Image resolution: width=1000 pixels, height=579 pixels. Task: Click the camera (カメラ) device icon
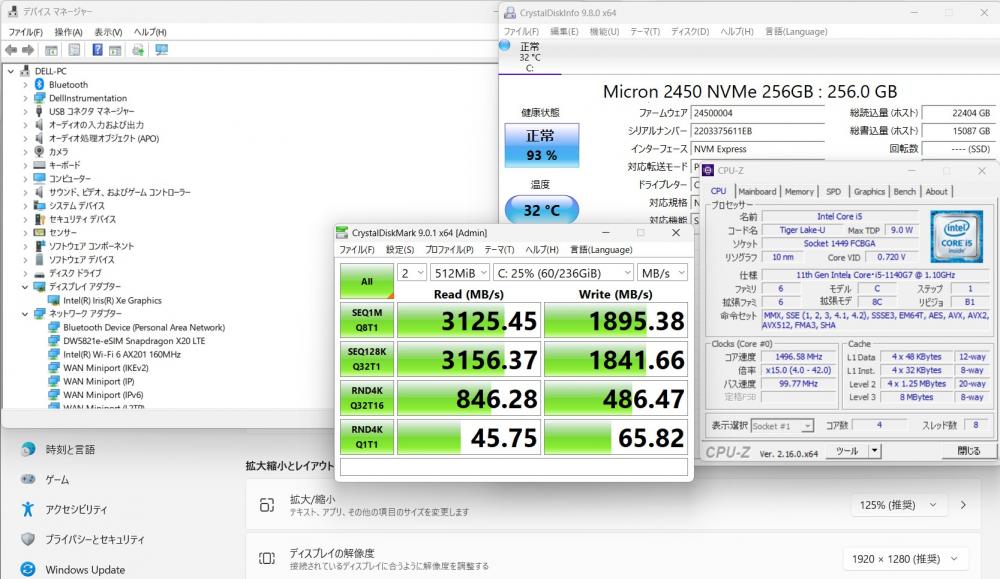point(40,152)
